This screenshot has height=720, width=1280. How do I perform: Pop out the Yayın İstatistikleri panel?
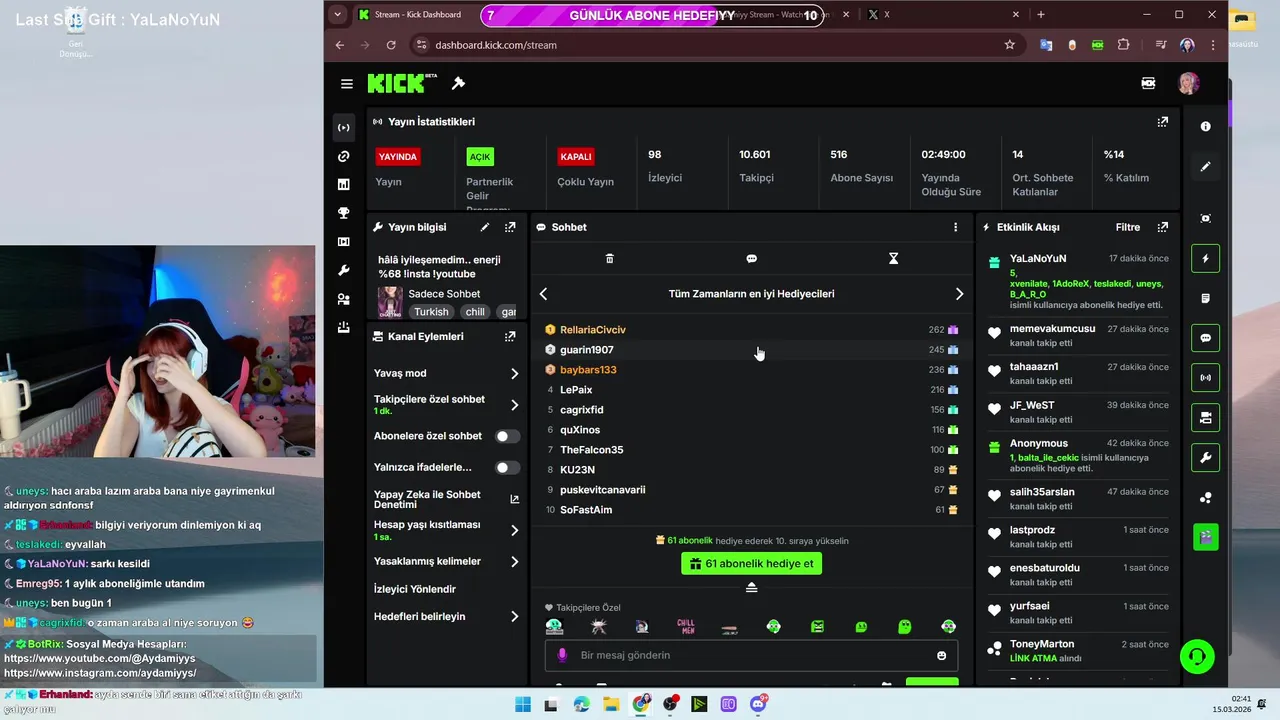[1162, 122]
